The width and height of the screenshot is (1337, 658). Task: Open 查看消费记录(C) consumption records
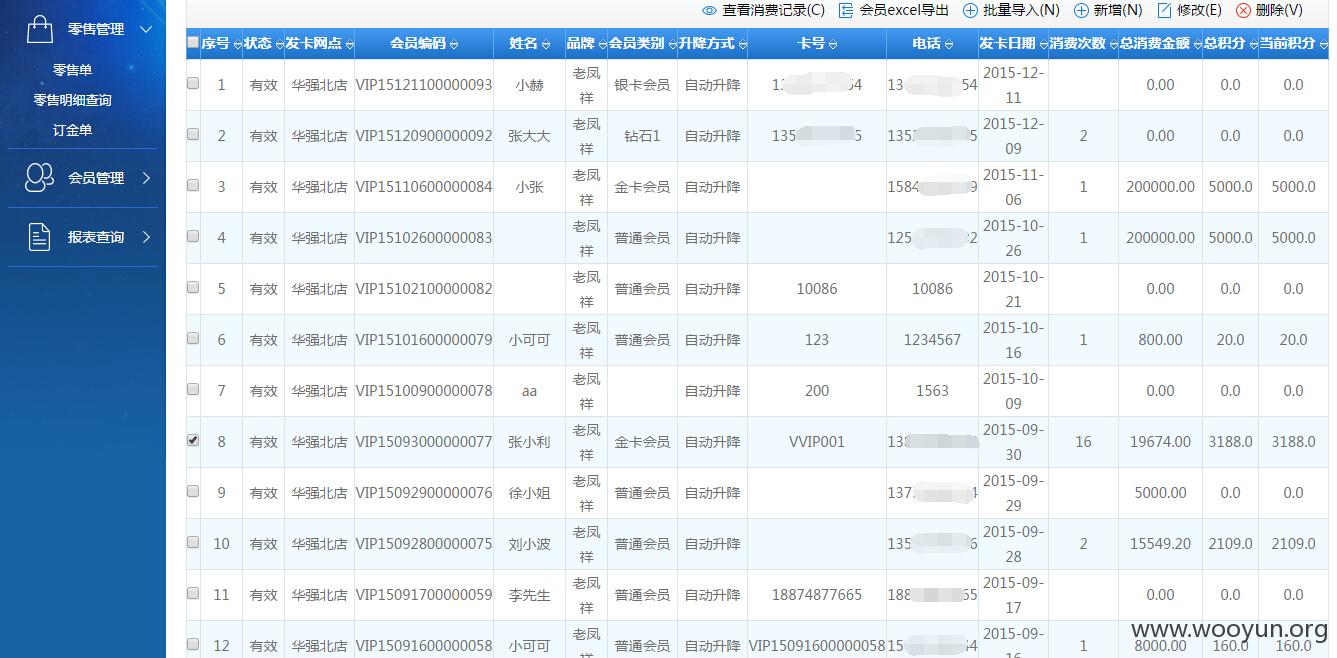pyautogui.click(x=773, y=10)
